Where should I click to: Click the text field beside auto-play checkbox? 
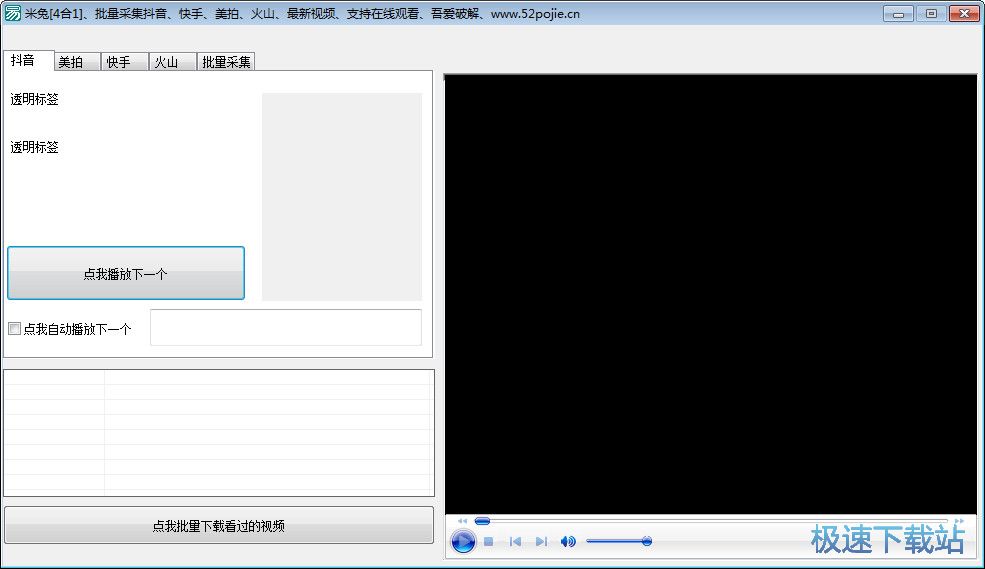286,328
